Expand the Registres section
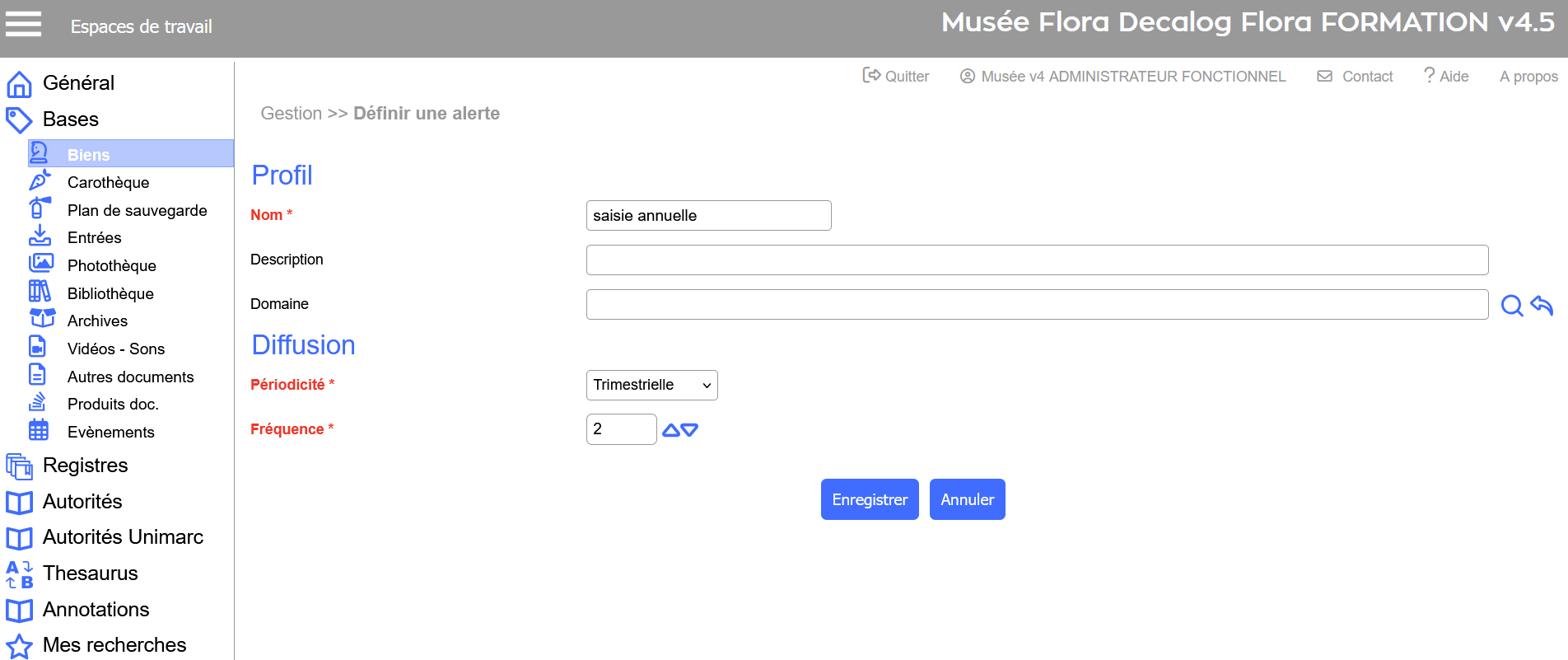The height and width of the screenshot is (660, 1568). [x=85, y=466]
